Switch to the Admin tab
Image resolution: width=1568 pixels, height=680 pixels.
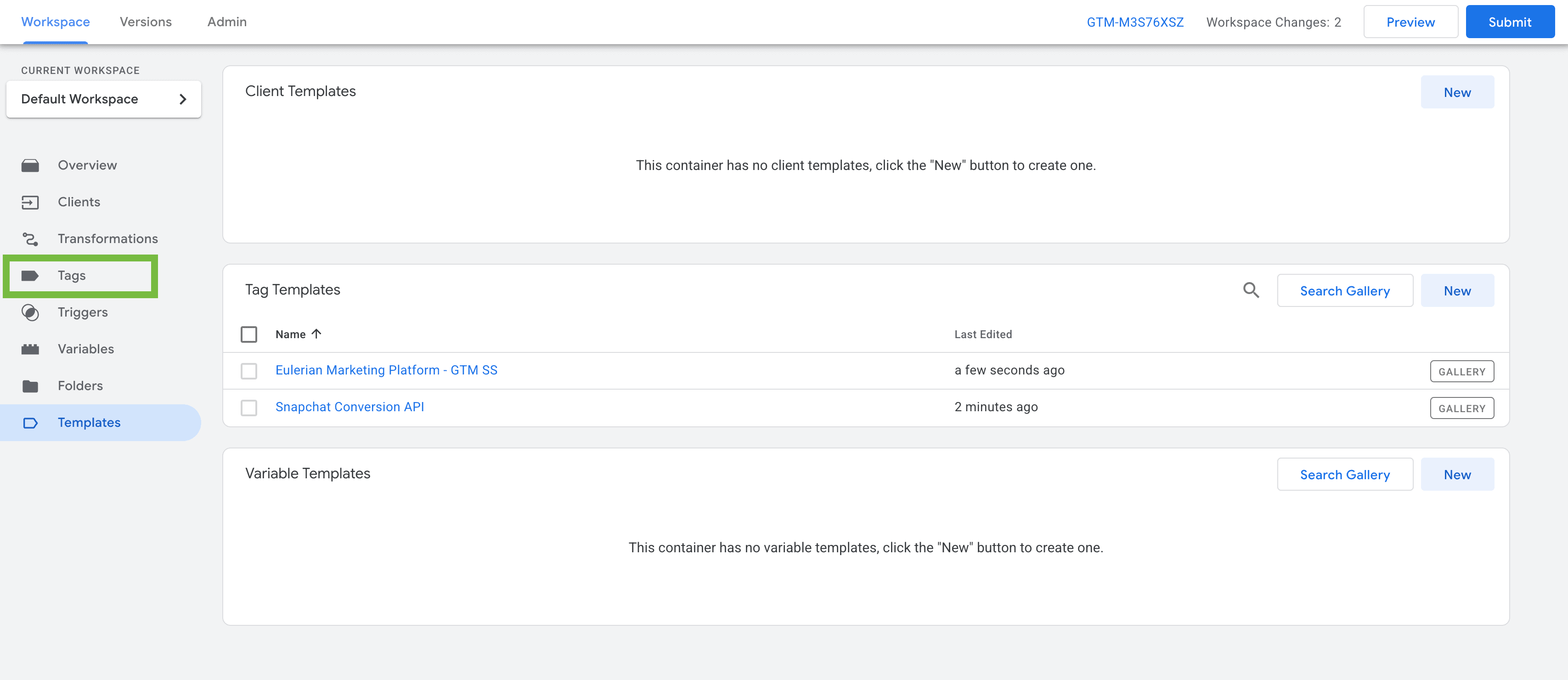pos(226,22)
